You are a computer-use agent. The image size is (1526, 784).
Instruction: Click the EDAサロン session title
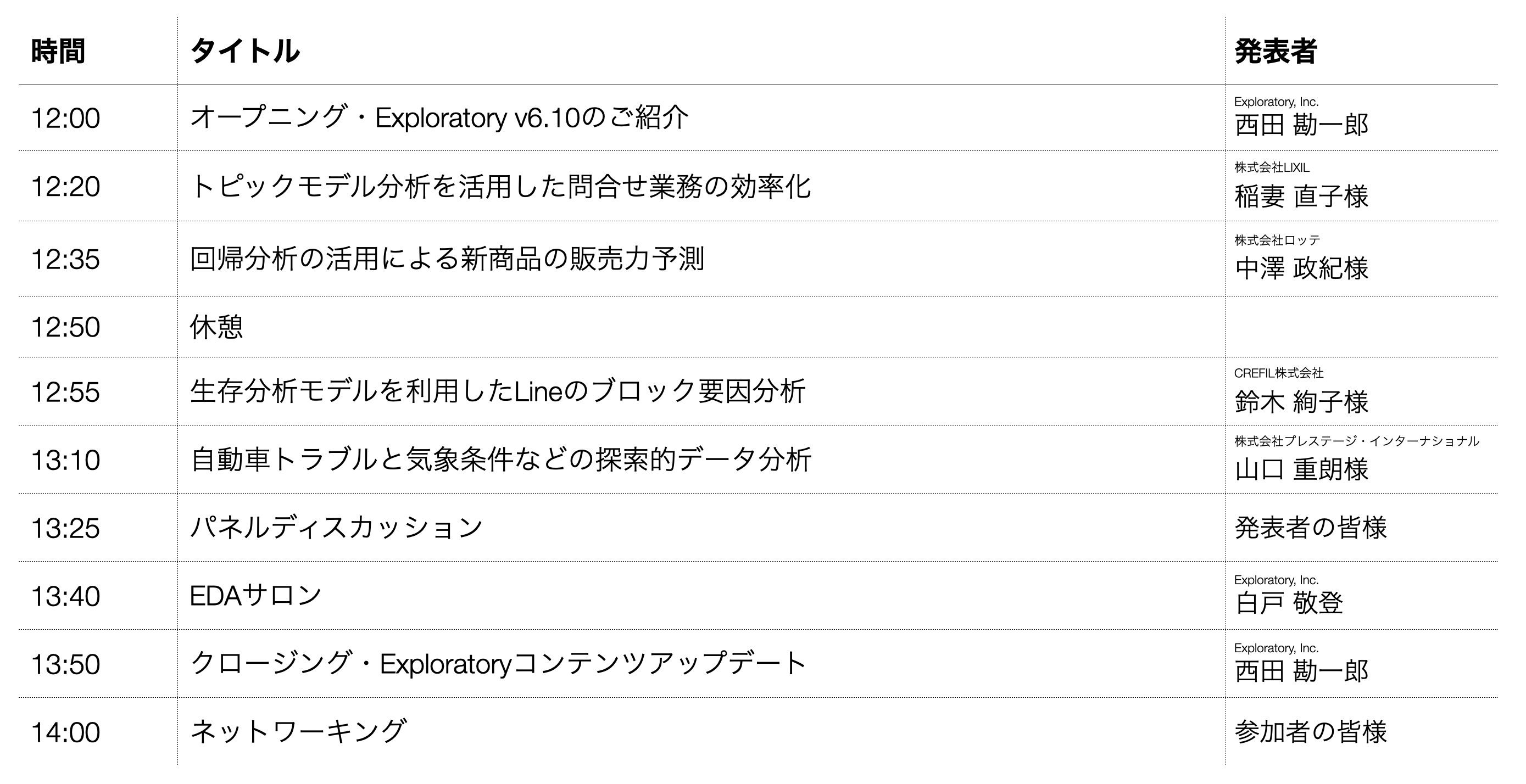pyautogui.click(x=256, y=596)
